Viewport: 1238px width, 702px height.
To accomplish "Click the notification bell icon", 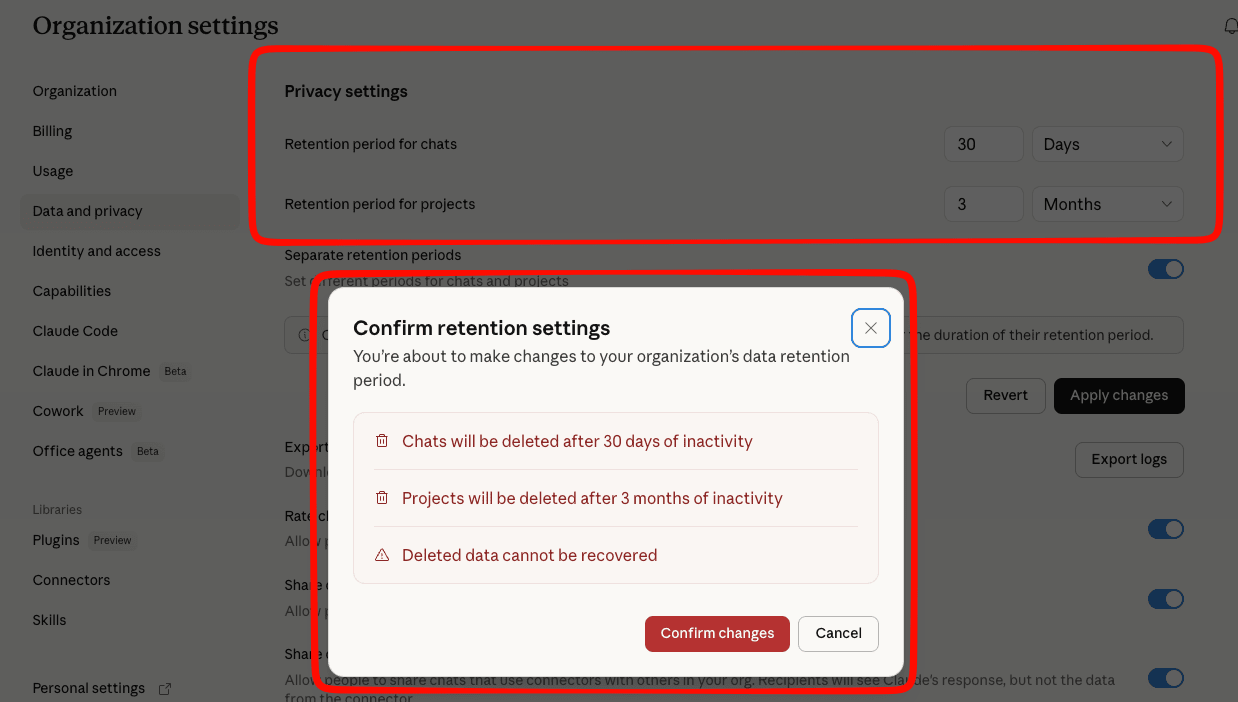I will click(1230, 26).
